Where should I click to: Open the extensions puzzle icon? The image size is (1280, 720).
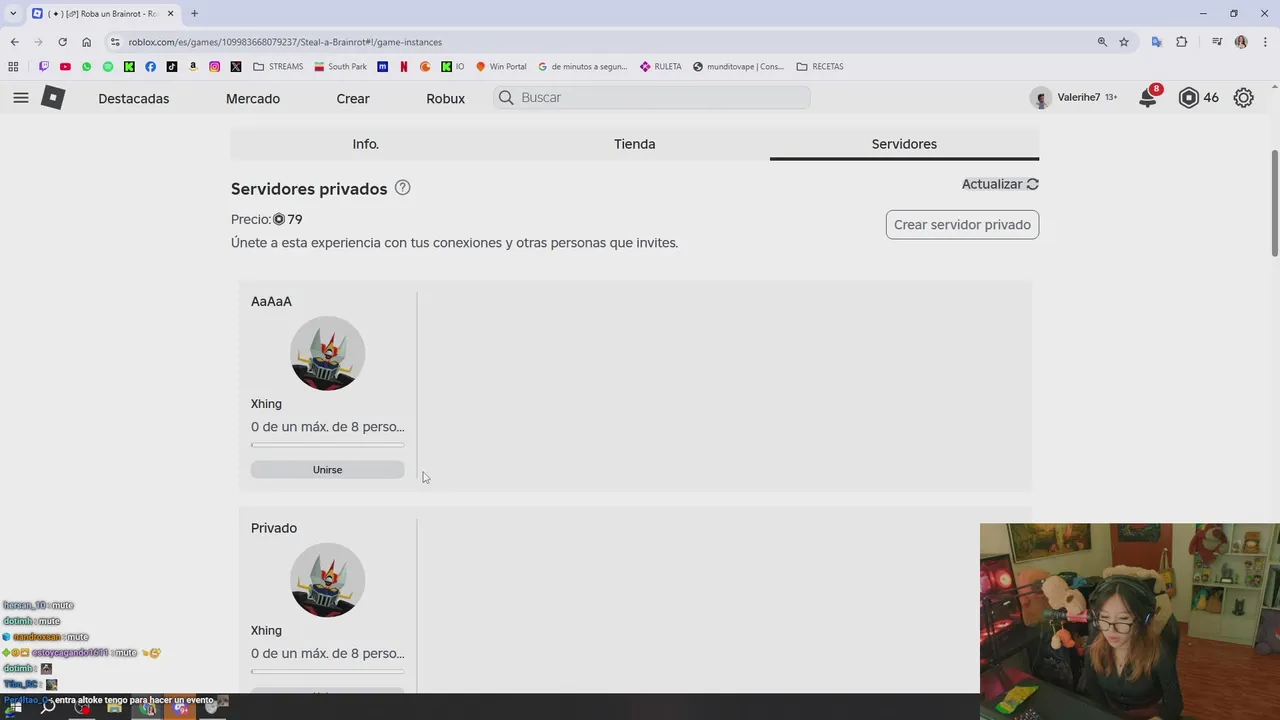point(1182,42)
